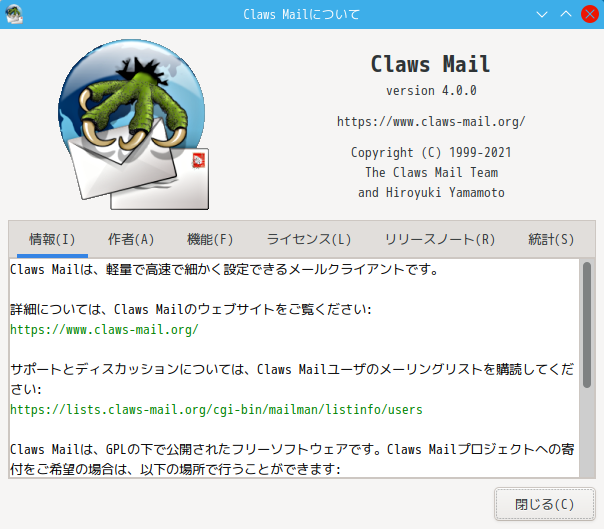Image resolution: width=604 pixels, height=529 pixels.
Task: Click the large Claws Mail logo image
Action: [x=133, y=124]
